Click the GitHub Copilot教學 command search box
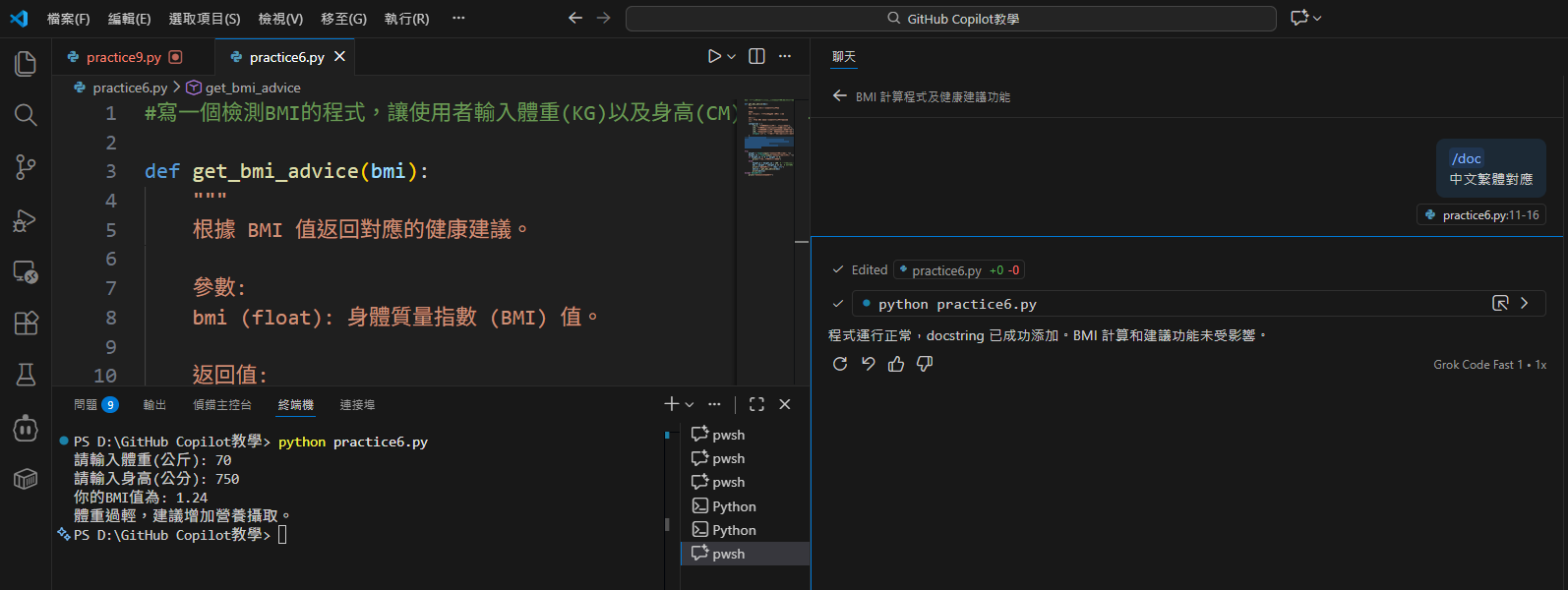1568x590 pixels. (x=951, y=19)
